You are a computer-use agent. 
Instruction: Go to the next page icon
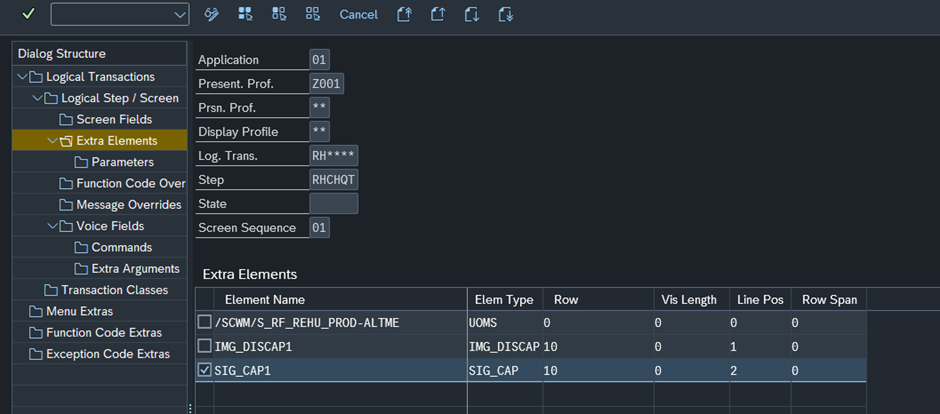coord(472,14)
